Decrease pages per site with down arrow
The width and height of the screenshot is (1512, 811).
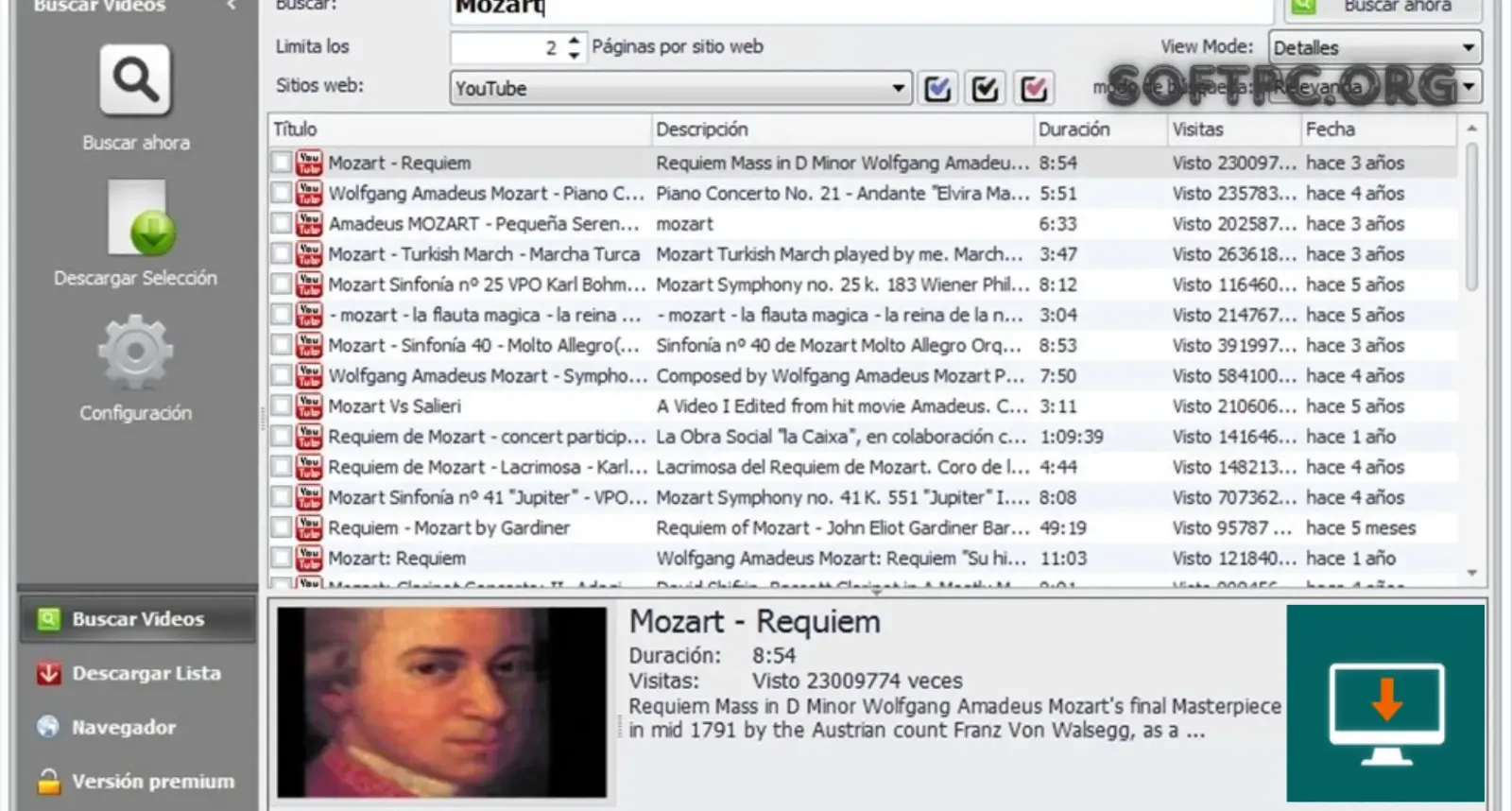tap(574, 56)
